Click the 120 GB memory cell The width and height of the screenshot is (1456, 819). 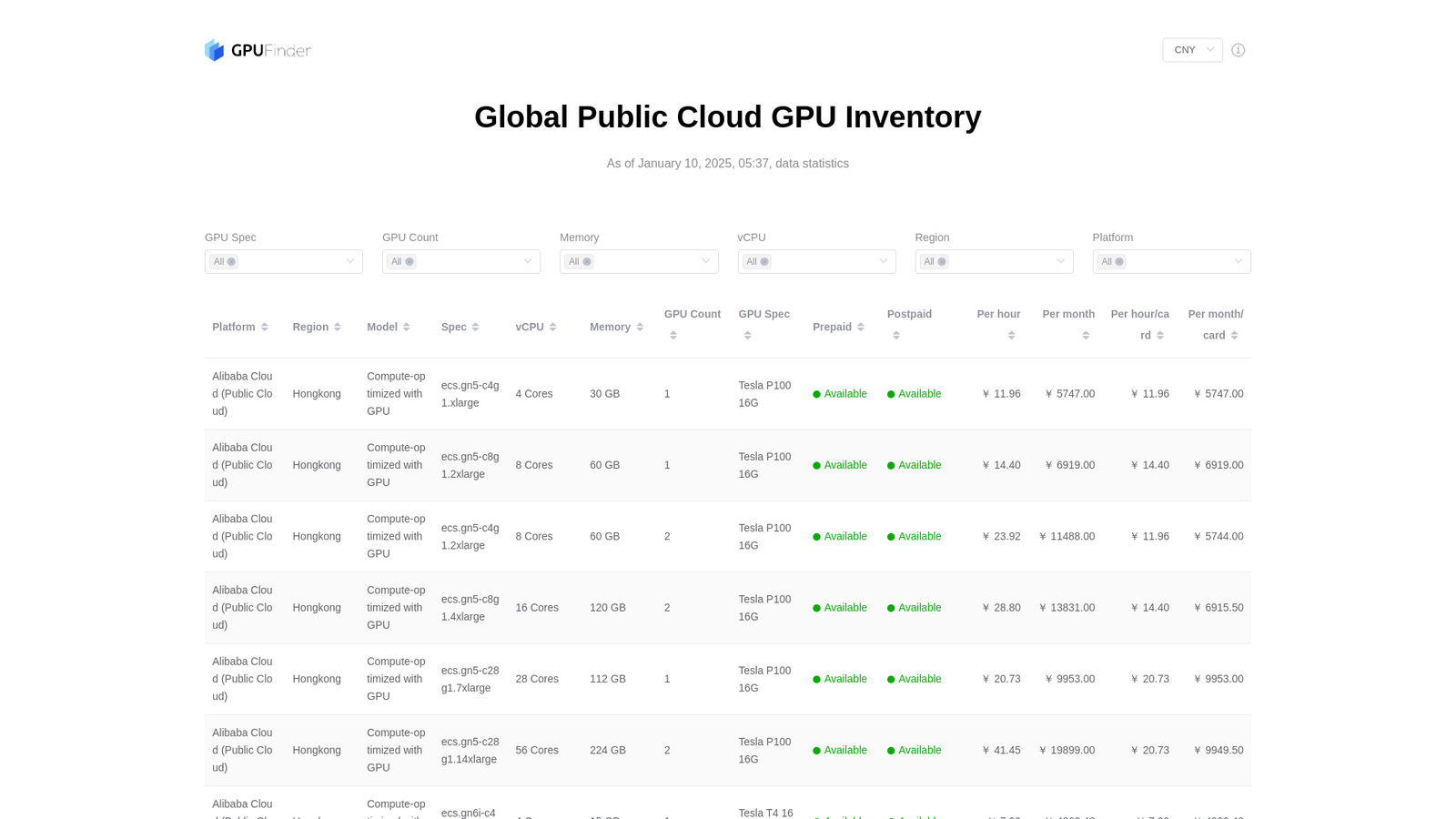(608, 608)
